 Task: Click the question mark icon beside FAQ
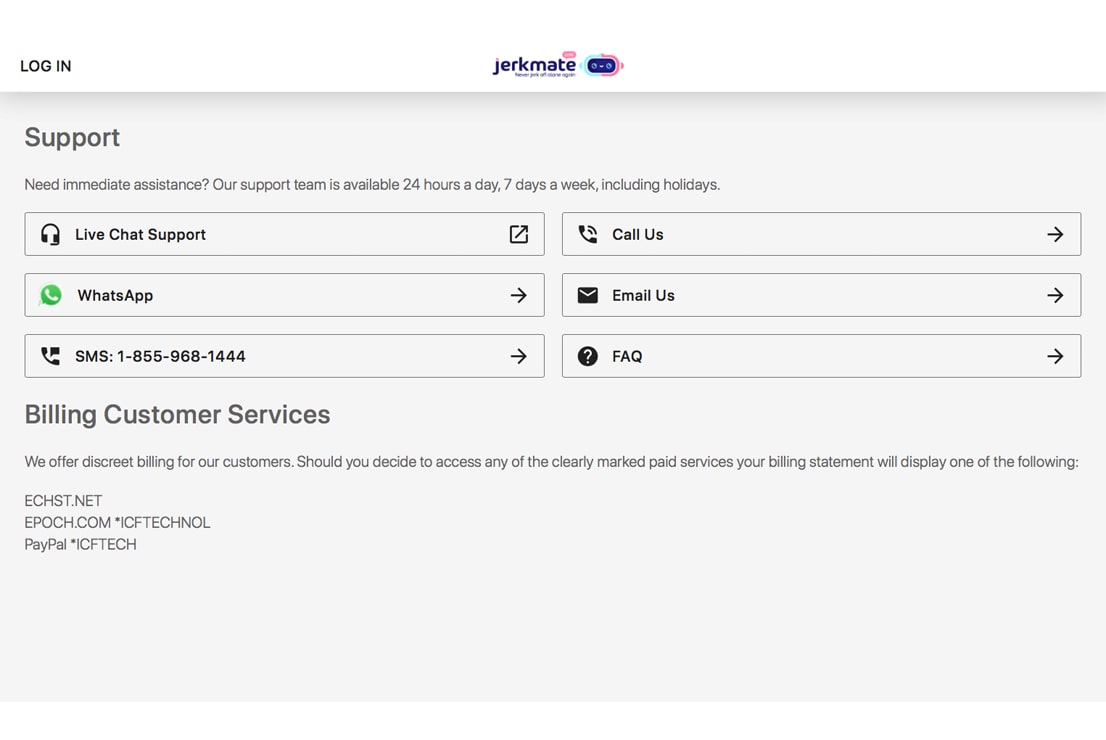pos(588,356)
